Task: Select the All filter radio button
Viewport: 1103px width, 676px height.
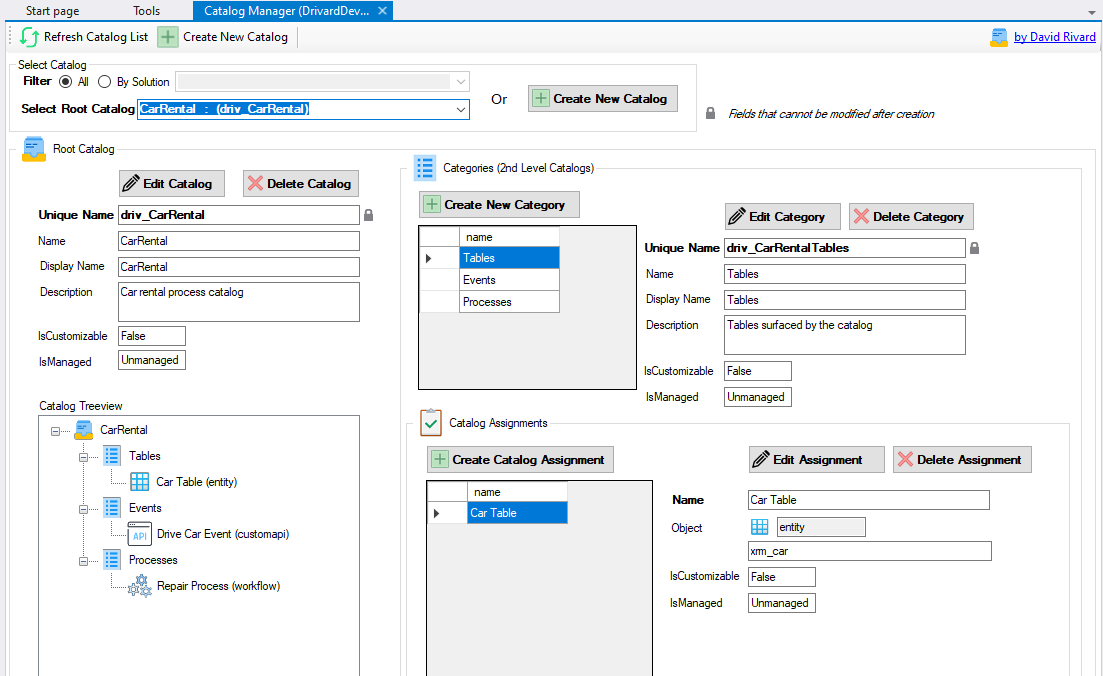Action: click(x=65, y=82)
